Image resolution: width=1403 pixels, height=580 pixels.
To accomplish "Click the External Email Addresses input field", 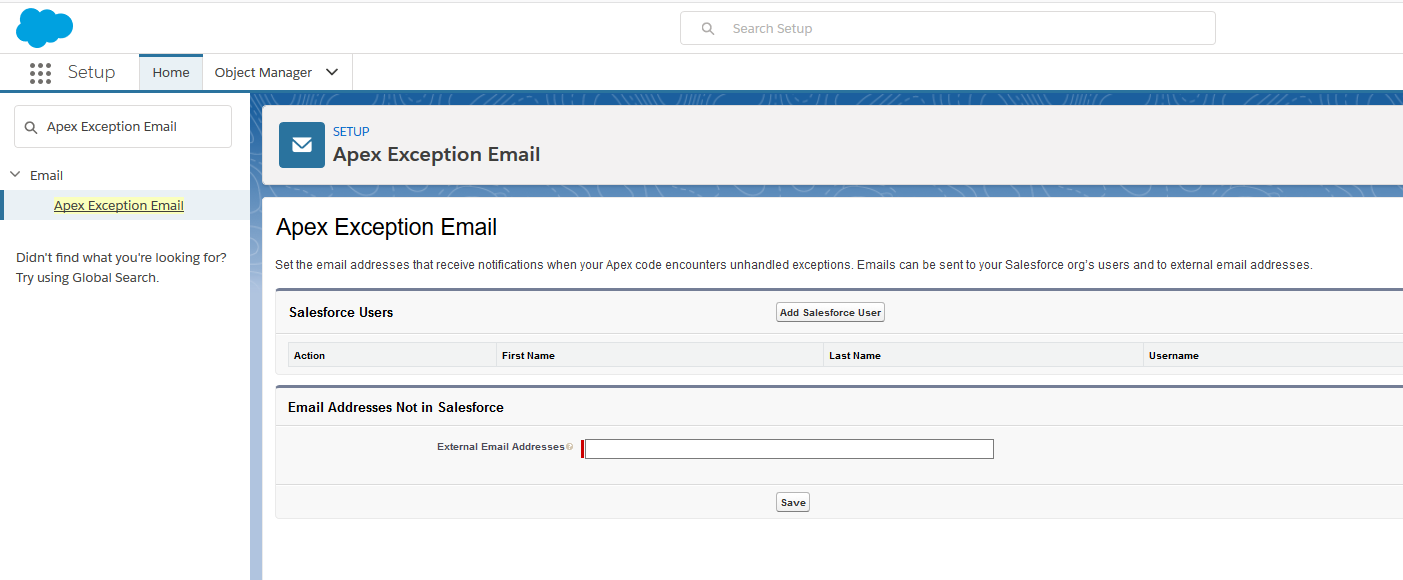I will [789, 449].
